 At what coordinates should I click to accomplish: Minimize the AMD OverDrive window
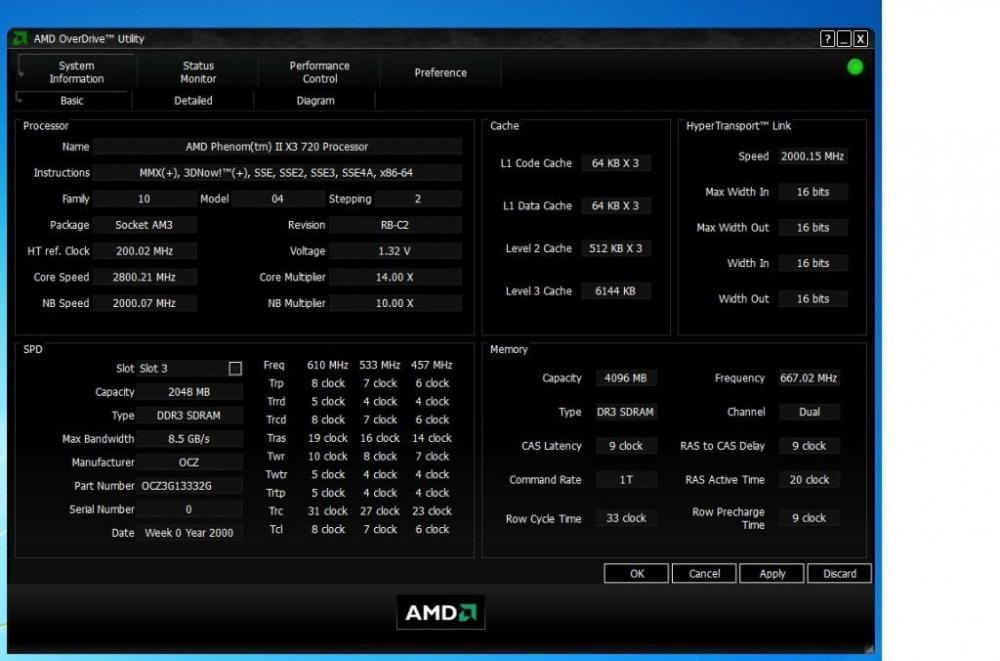point(844,39)
